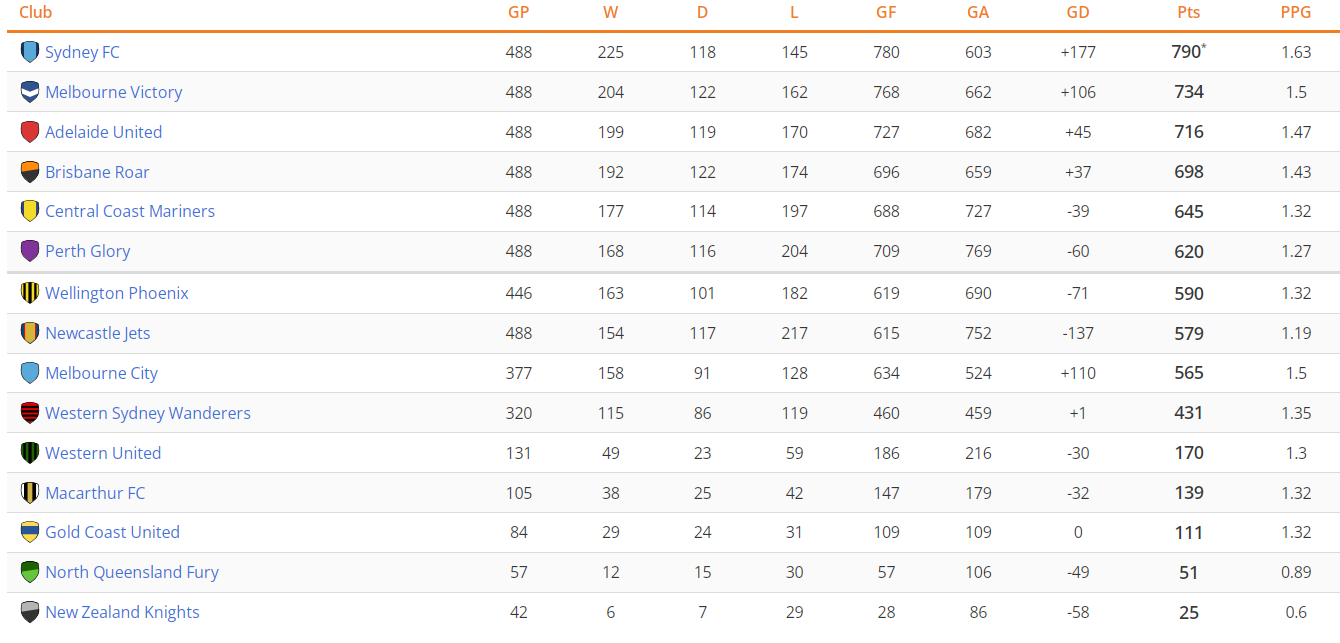Open the Western United club link

(103, 453)
